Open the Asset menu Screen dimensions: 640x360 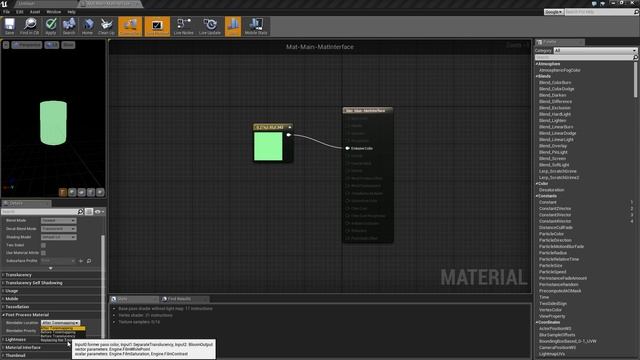click(35, 12)
